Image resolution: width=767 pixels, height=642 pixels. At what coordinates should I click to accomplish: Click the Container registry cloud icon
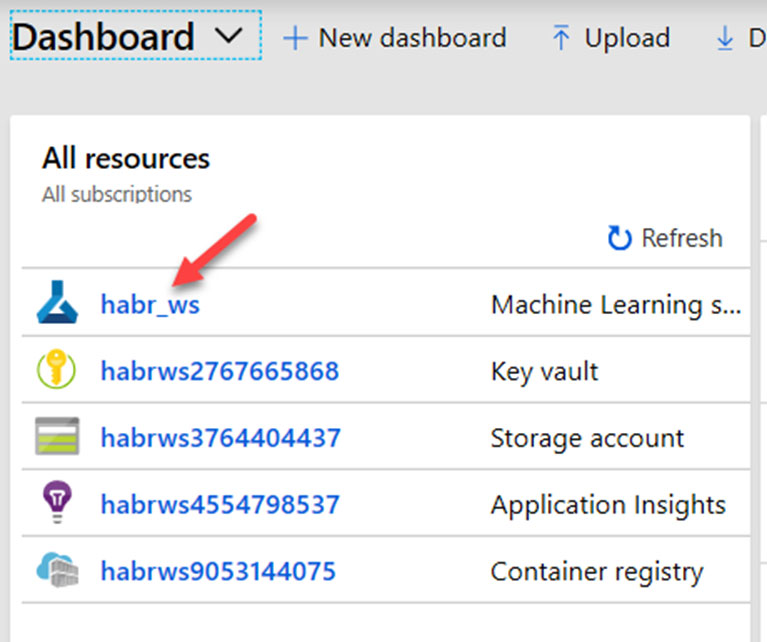pos(58,570)
